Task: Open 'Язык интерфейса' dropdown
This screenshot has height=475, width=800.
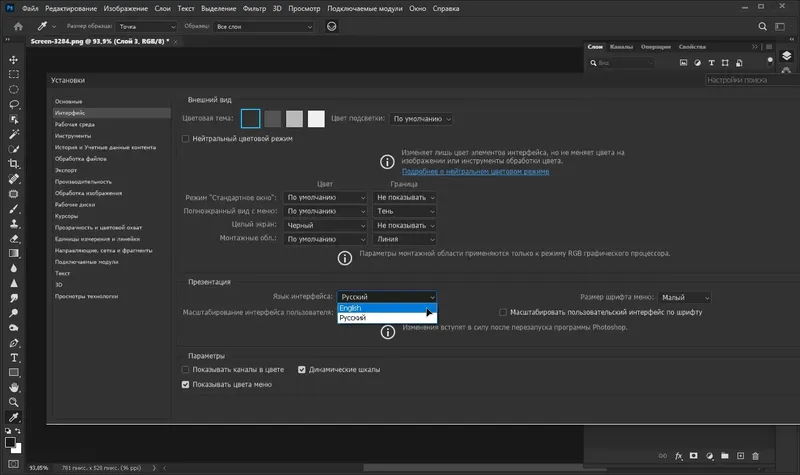Action: 387,297
